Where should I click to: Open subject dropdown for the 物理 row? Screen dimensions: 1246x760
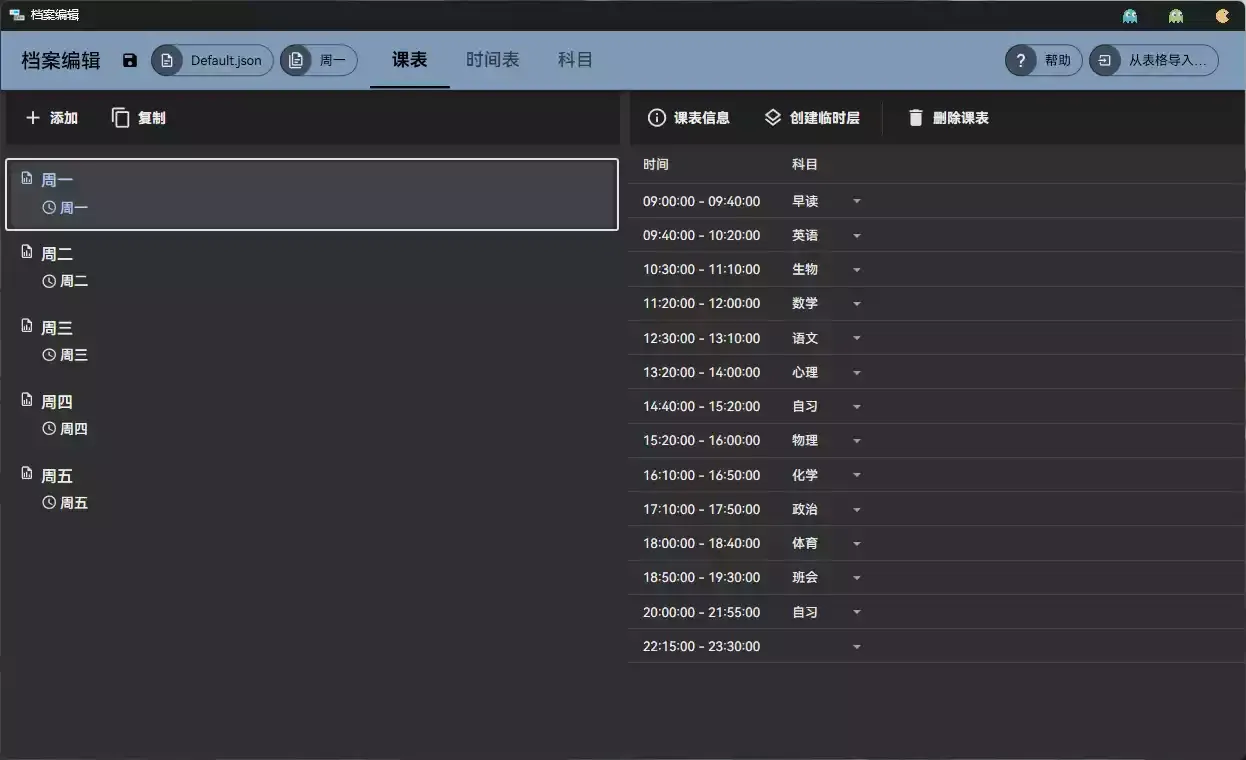857,441
